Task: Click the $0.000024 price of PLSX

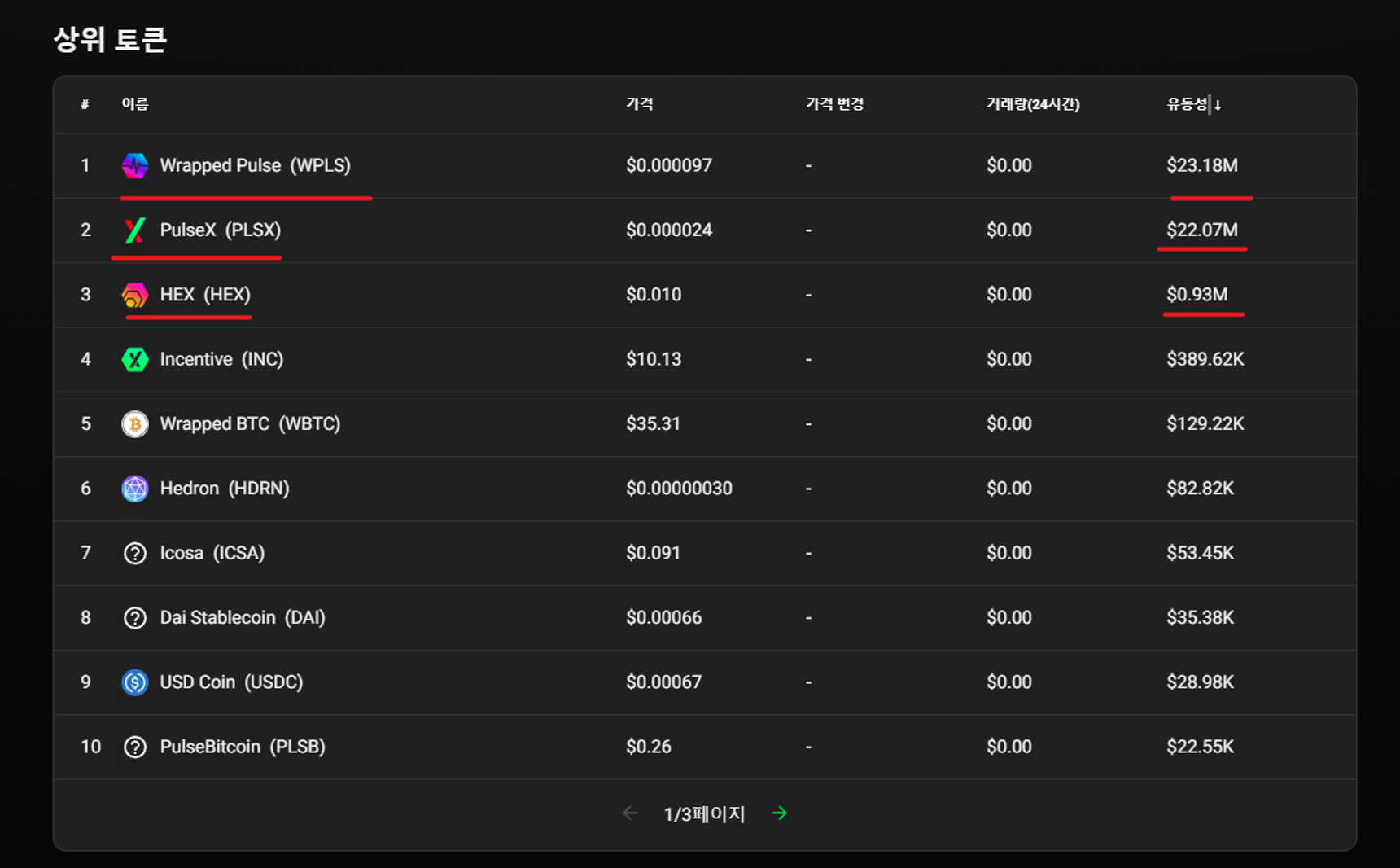Action: point(669,230)
